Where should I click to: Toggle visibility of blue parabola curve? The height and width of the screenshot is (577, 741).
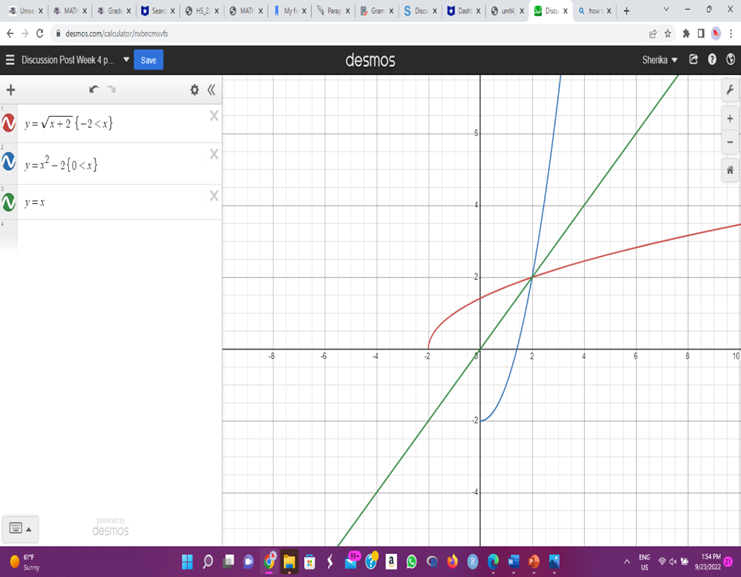9,162
